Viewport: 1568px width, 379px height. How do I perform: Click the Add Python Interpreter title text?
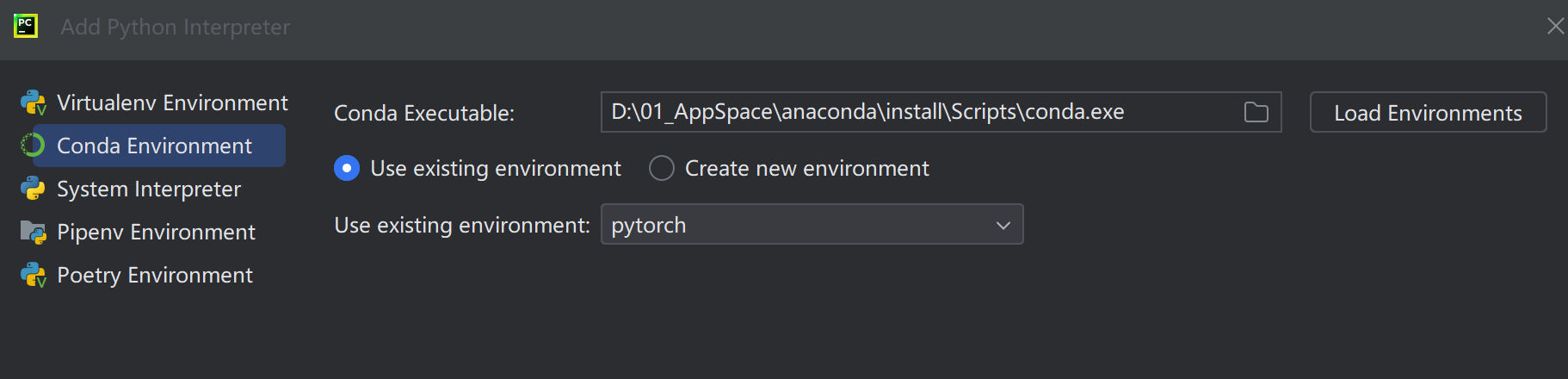point(176,27)
